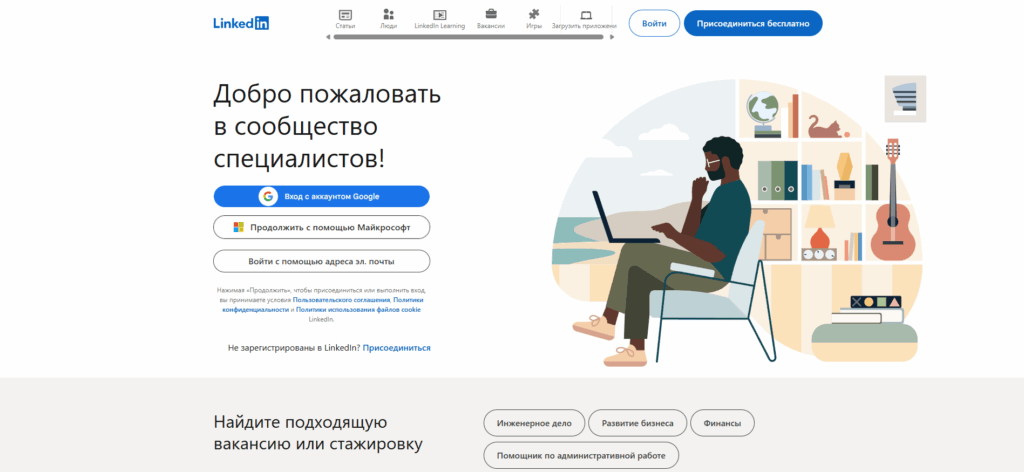Select the Финансы category chip
The width and height of the screenshot is (1024, 472).
point(722,423)
